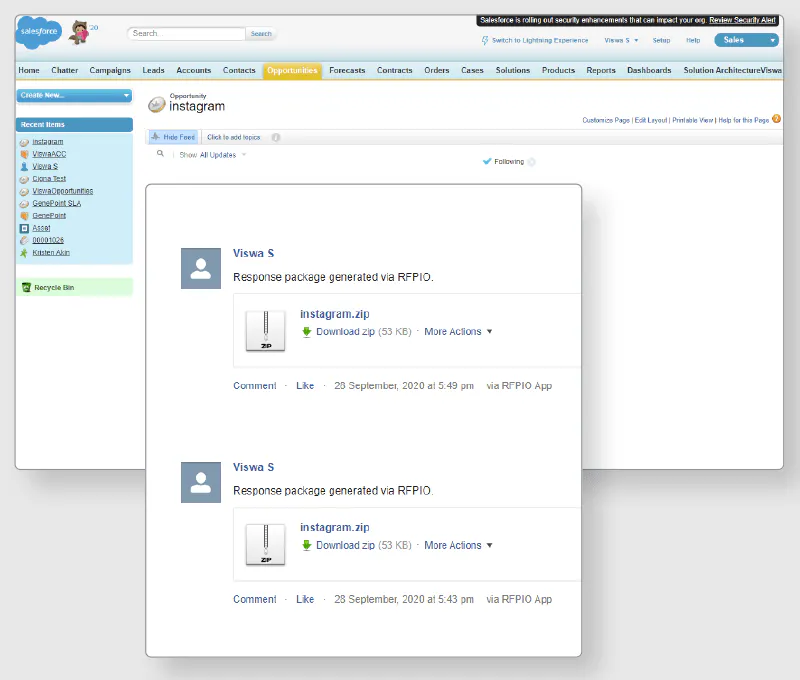Image resolution: width=800 pixels, height=680 pixels.
Task: Open the Sales app menu dropdown
Action: (x=746, y=40)
